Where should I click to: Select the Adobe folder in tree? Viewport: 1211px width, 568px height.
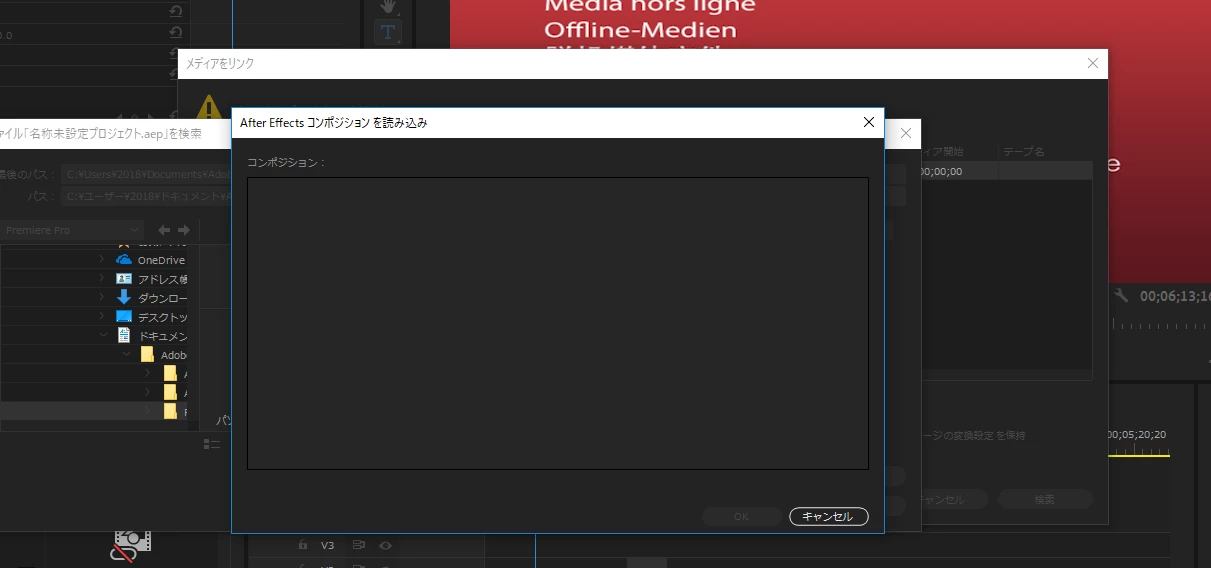point(174,354)
